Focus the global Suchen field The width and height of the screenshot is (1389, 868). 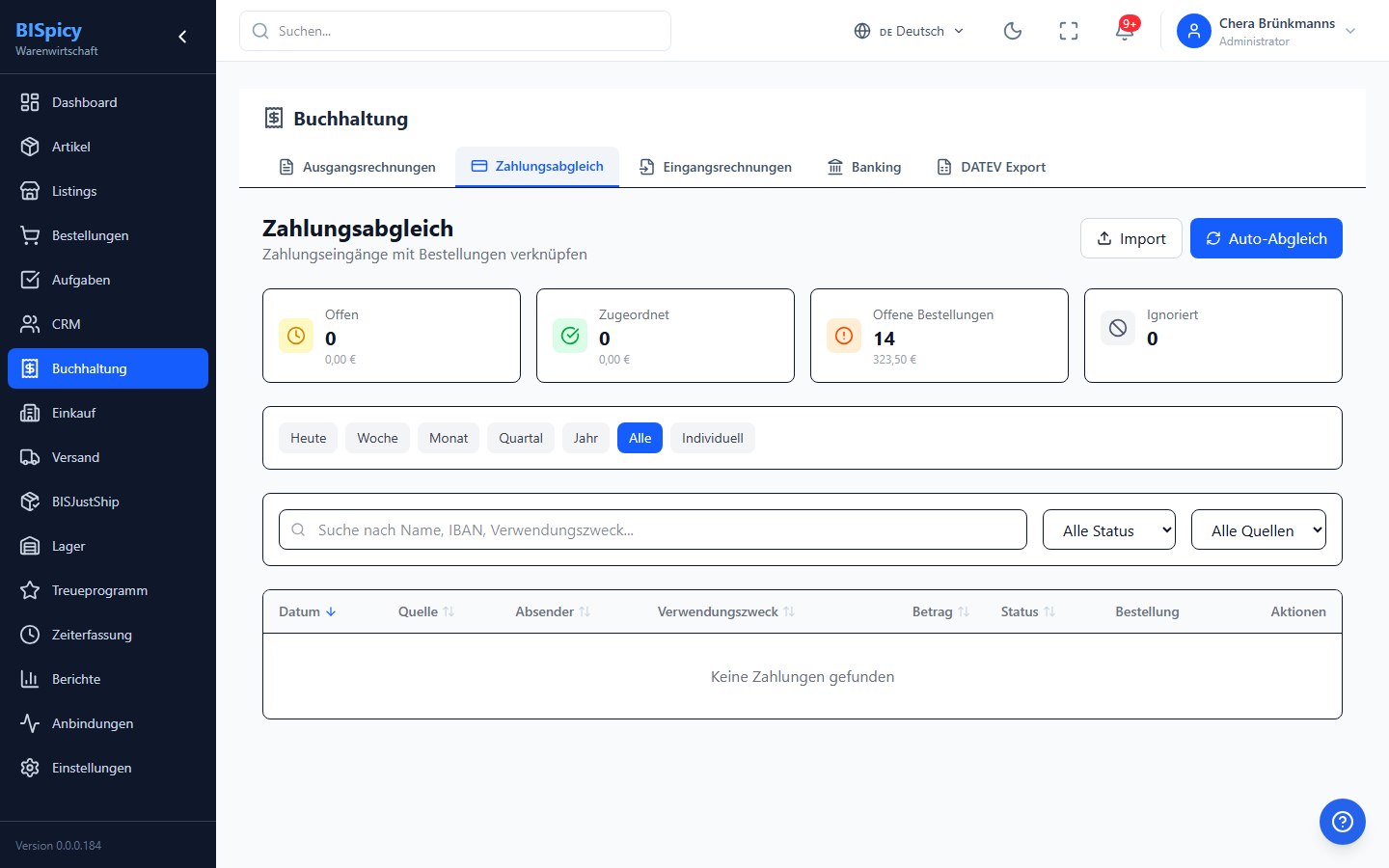pos(455,31)
